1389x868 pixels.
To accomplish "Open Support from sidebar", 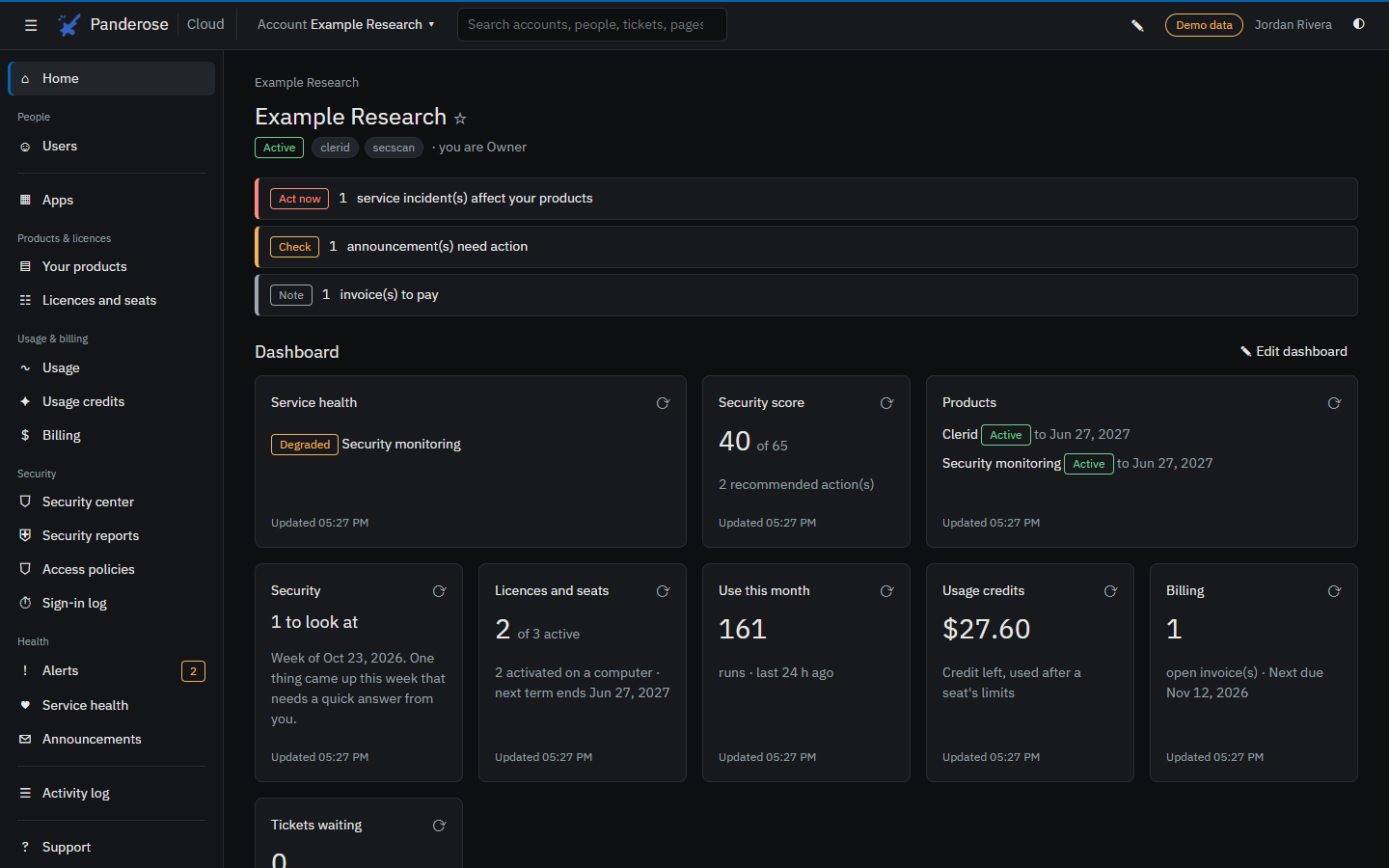I will click(111, 848).
